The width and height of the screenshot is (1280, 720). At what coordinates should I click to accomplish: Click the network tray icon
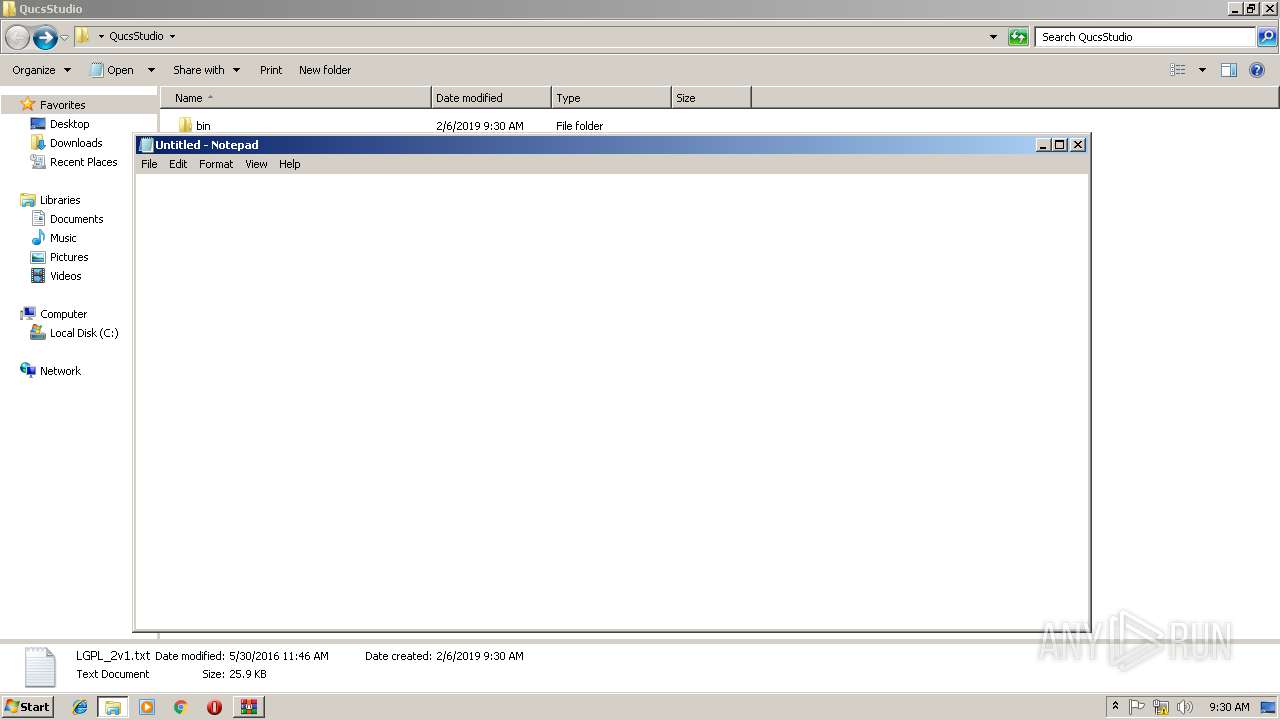coord(1161,707)
